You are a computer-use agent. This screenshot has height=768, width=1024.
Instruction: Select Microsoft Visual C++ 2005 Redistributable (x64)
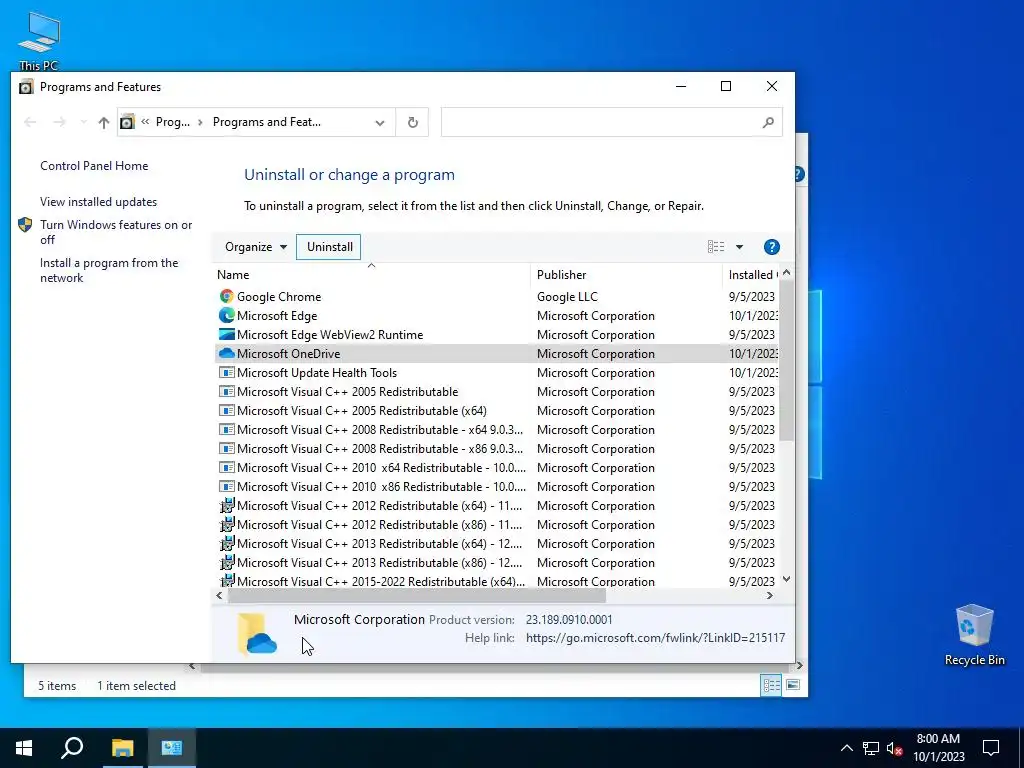[x=498, y=411]
